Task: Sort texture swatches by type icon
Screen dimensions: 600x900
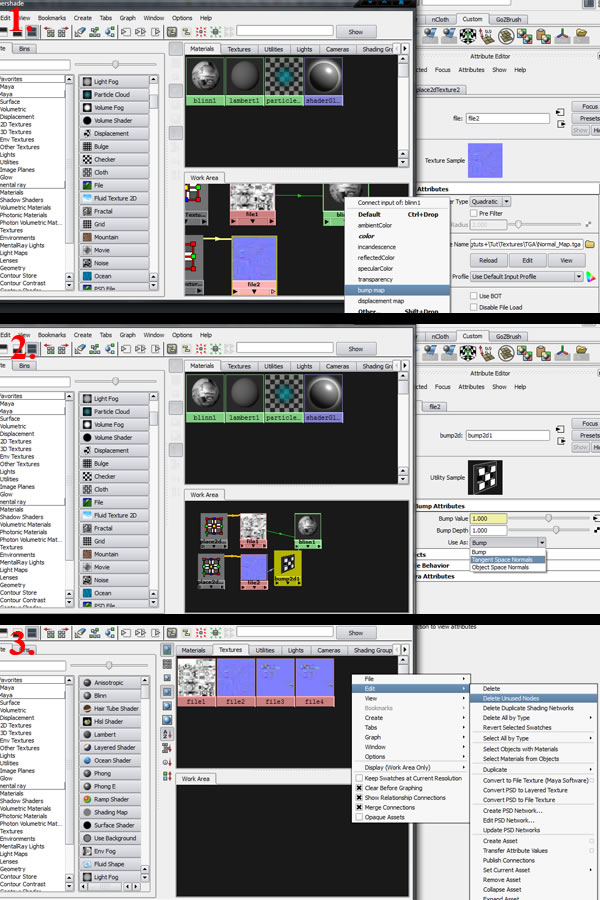Action: (167, 748)
